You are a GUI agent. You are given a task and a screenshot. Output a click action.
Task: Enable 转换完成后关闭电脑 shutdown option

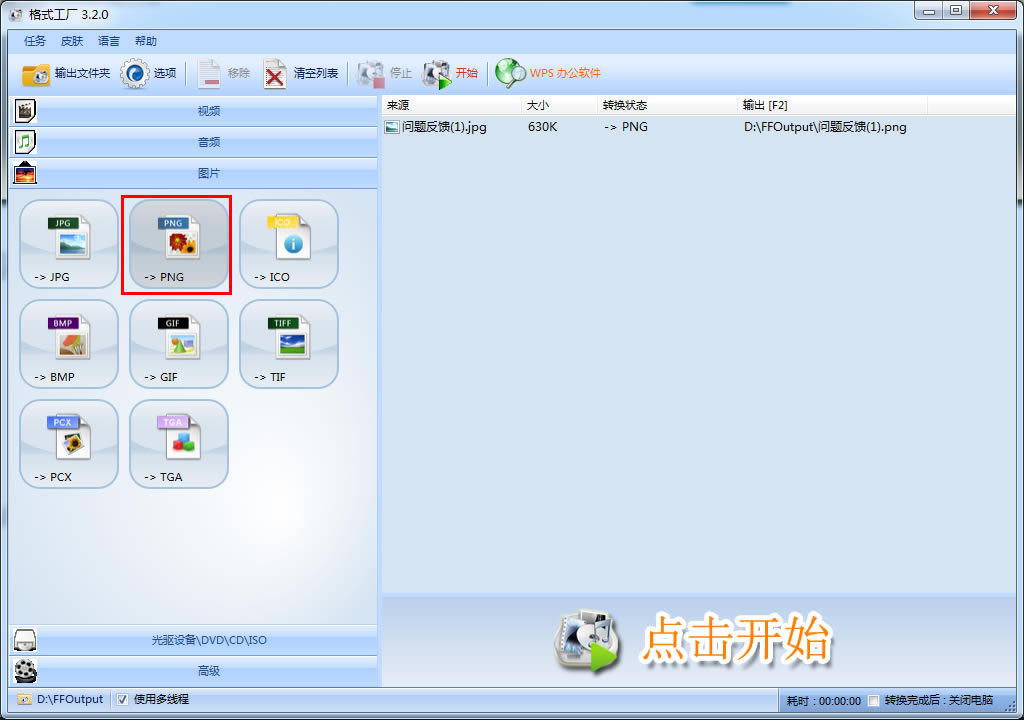[x=872, y=699]
